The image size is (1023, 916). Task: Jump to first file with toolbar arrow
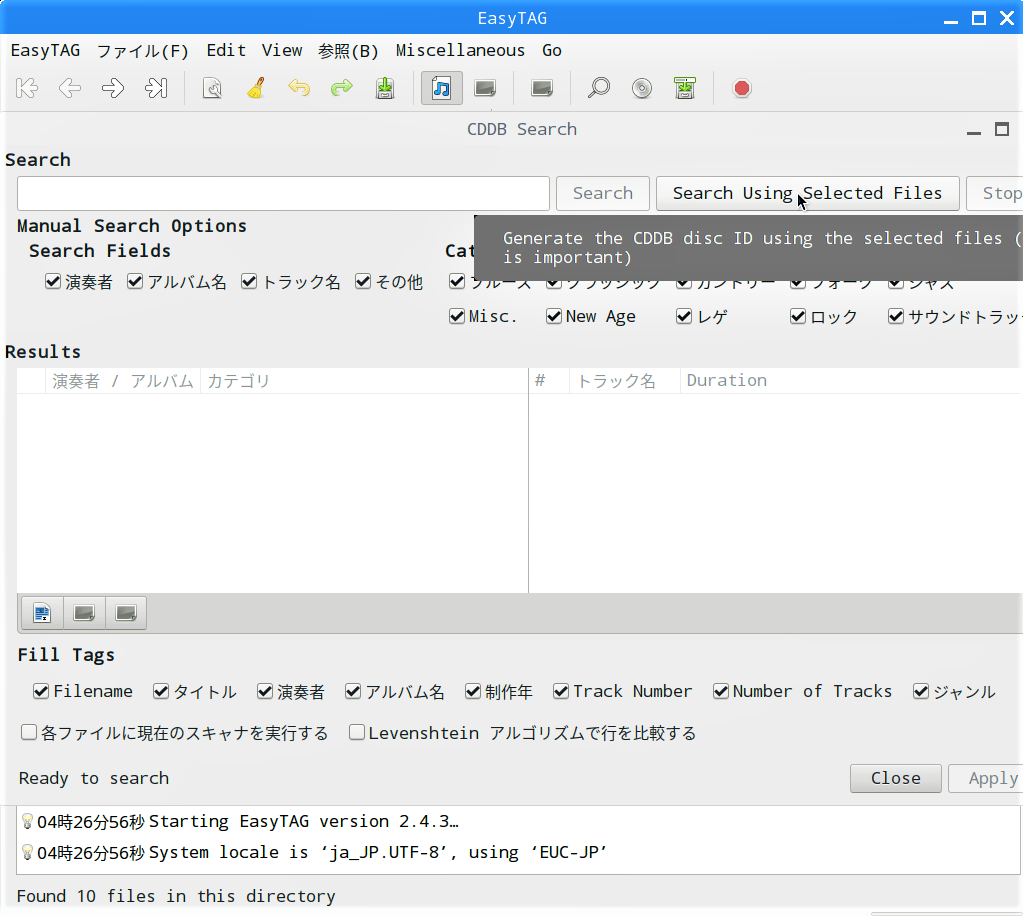pos(27,88)
